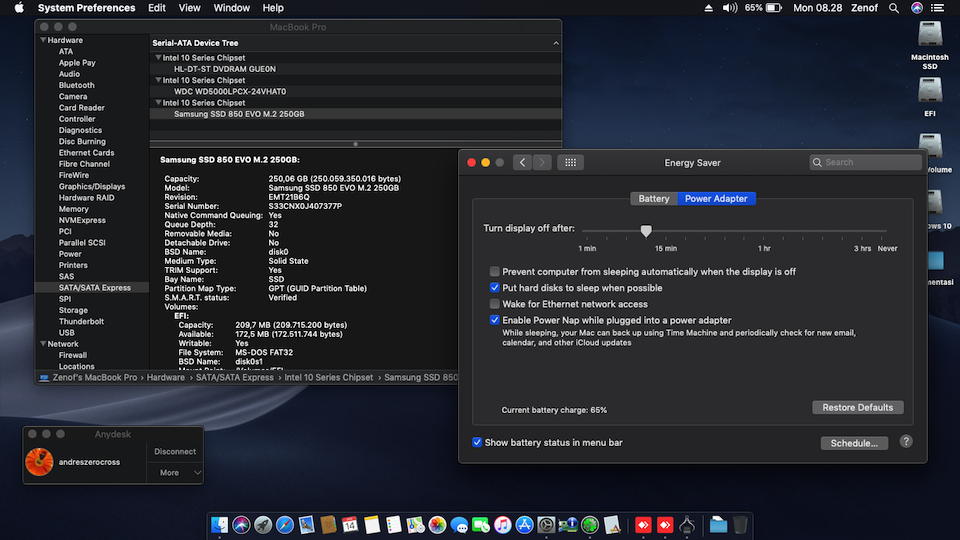Click the Show All grid icon in Energy Saver

click(570, 162)
